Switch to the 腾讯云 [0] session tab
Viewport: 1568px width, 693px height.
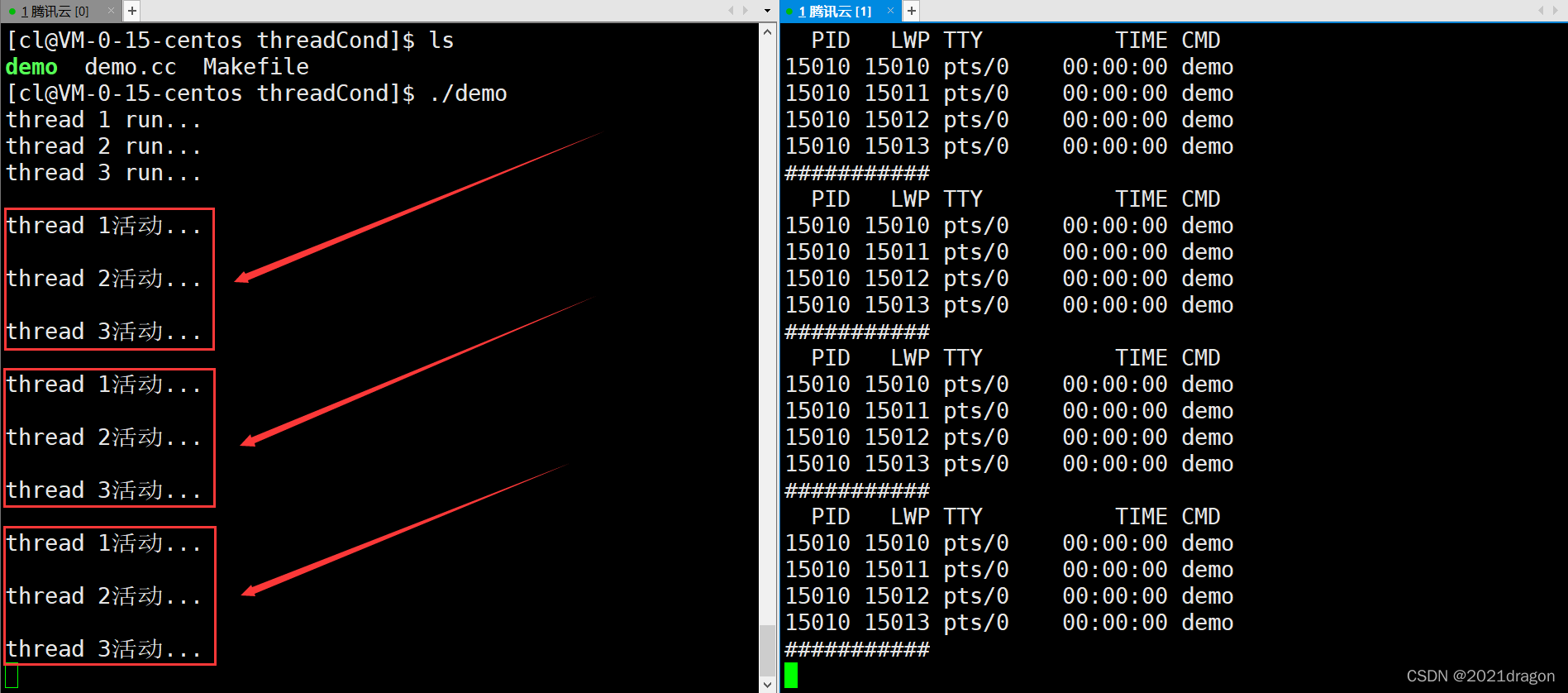click(x=55, y=12)
